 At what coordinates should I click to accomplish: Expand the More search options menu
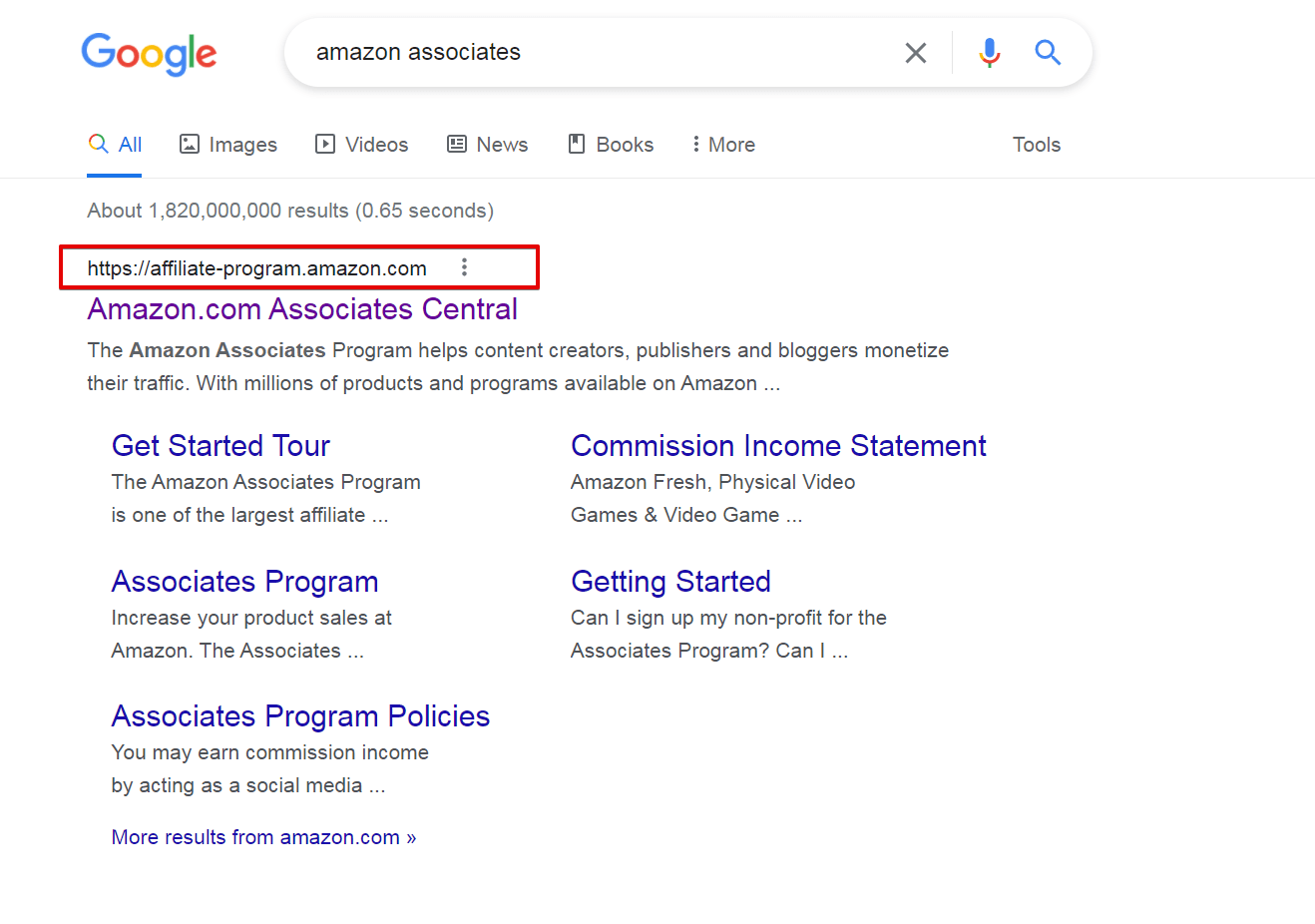pyautogui.click(x=723, y=145)
